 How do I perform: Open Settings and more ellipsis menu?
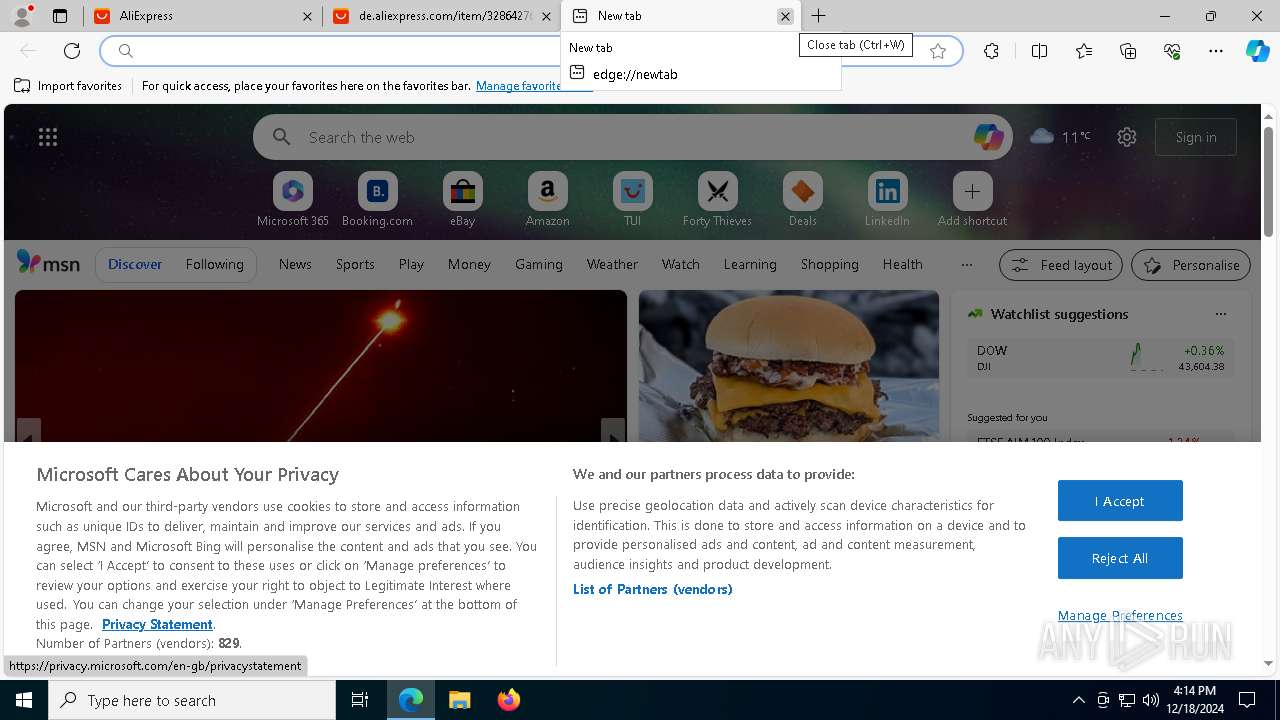pyautogui.click(x=1216, y=51)
